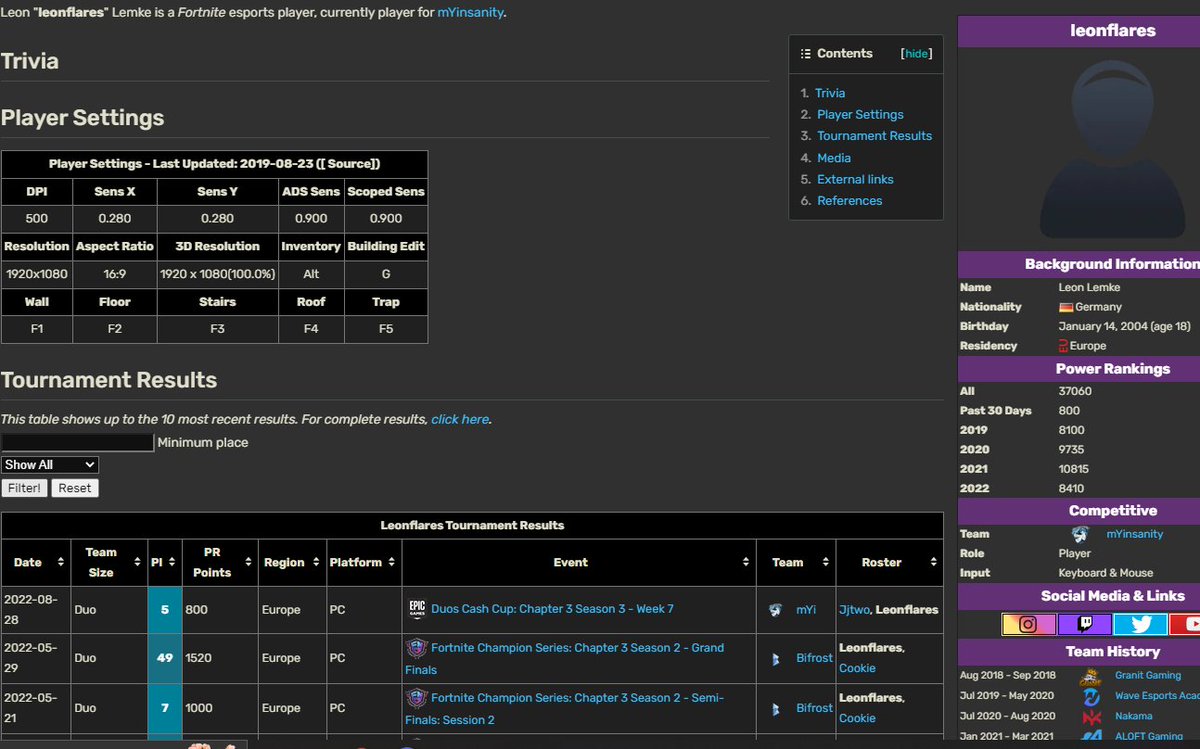Screen dimensions: 1200x749
Task: Click the Nakama team logo
Action: [x=1090, y=716]
